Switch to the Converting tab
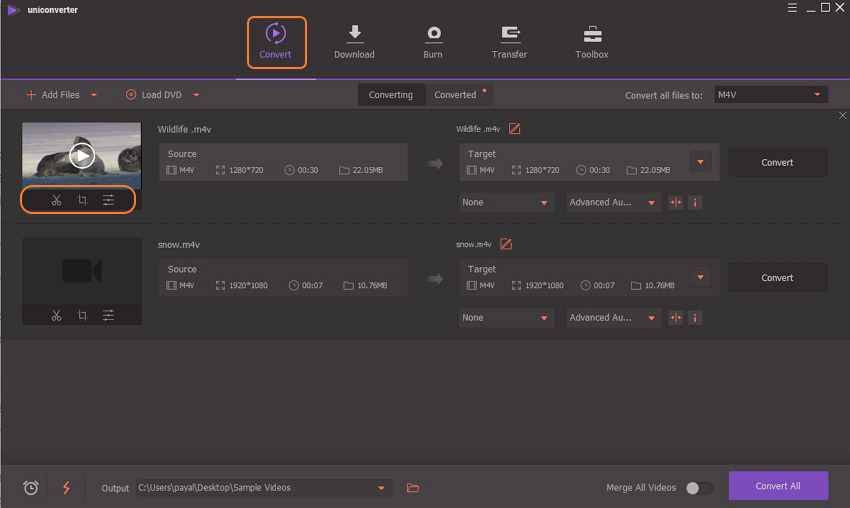The width and height of the screenshot is (850, 508). [390, 95]
